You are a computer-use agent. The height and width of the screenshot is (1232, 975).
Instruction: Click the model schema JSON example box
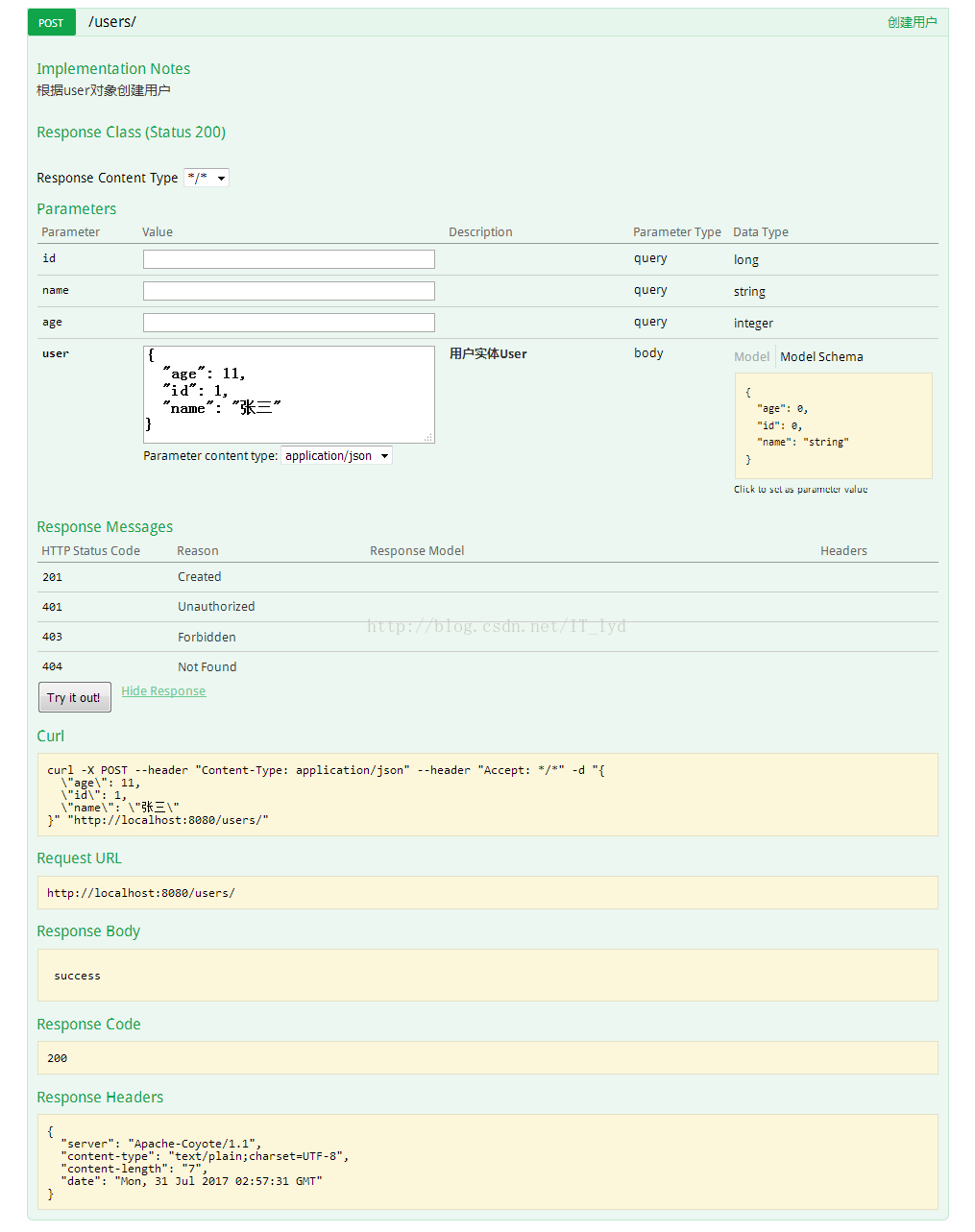(833, 425)
